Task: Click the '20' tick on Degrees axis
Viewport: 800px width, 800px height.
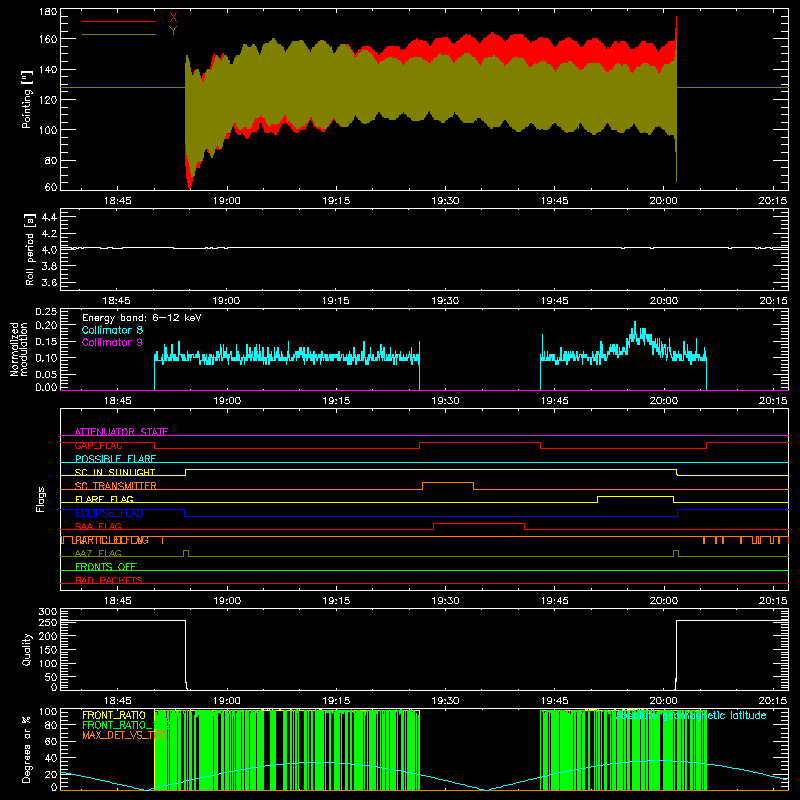Action: (x=51, y=774)
